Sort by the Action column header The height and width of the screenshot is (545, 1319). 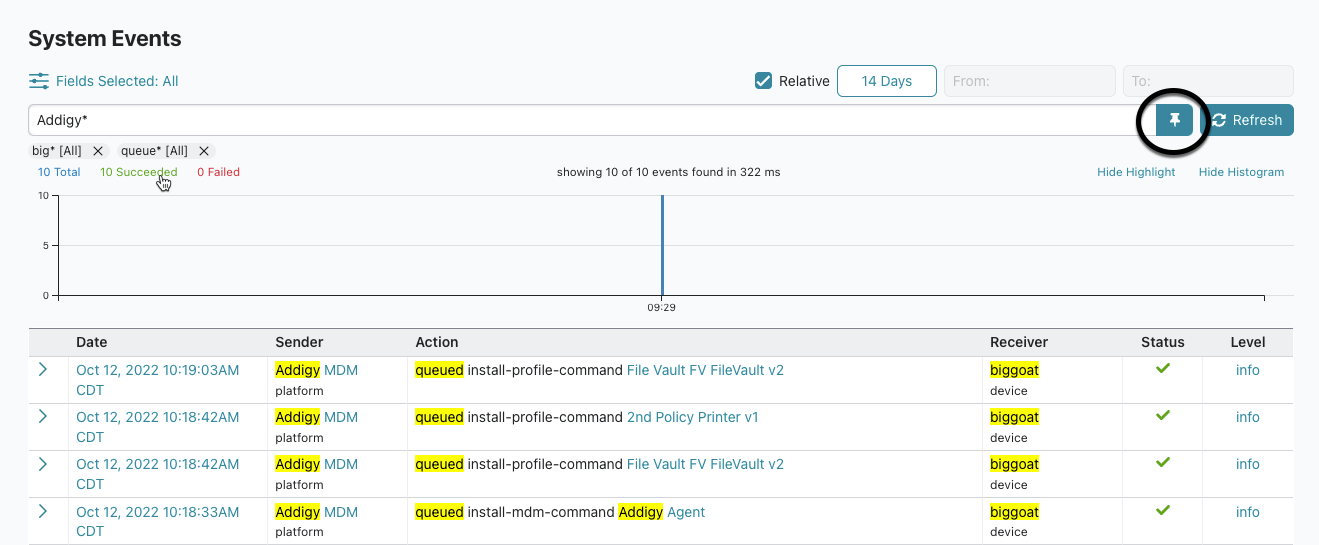tap(437, 342)
